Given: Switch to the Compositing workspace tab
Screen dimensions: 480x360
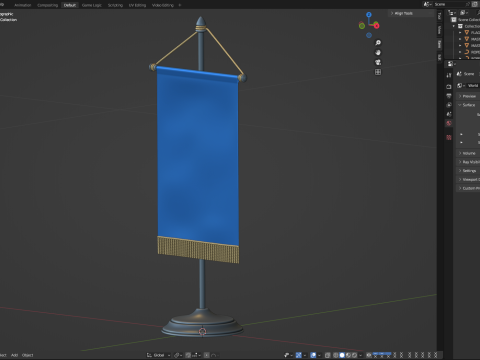Looking at the screenshot, I should click(x=47, y=5).
